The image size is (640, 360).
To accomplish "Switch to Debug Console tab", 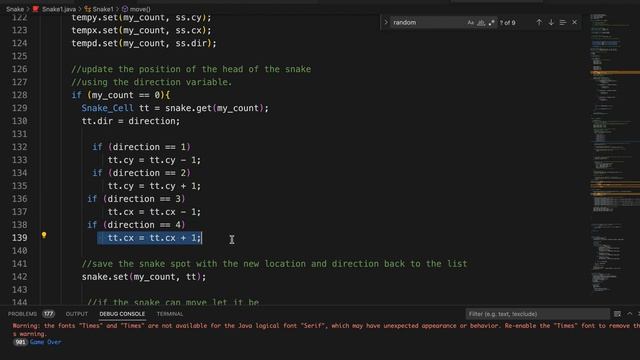I will pyautogui.click(x=122, y=314).
